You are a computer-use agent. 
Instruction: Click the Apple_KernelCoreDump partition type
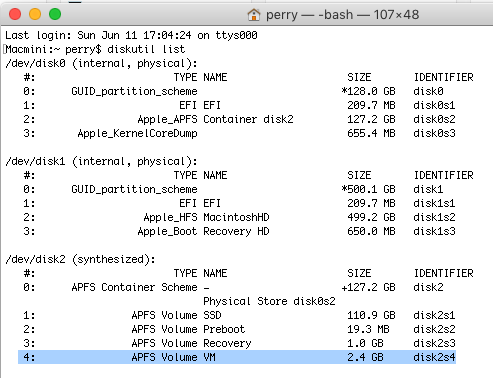point(137,133)
